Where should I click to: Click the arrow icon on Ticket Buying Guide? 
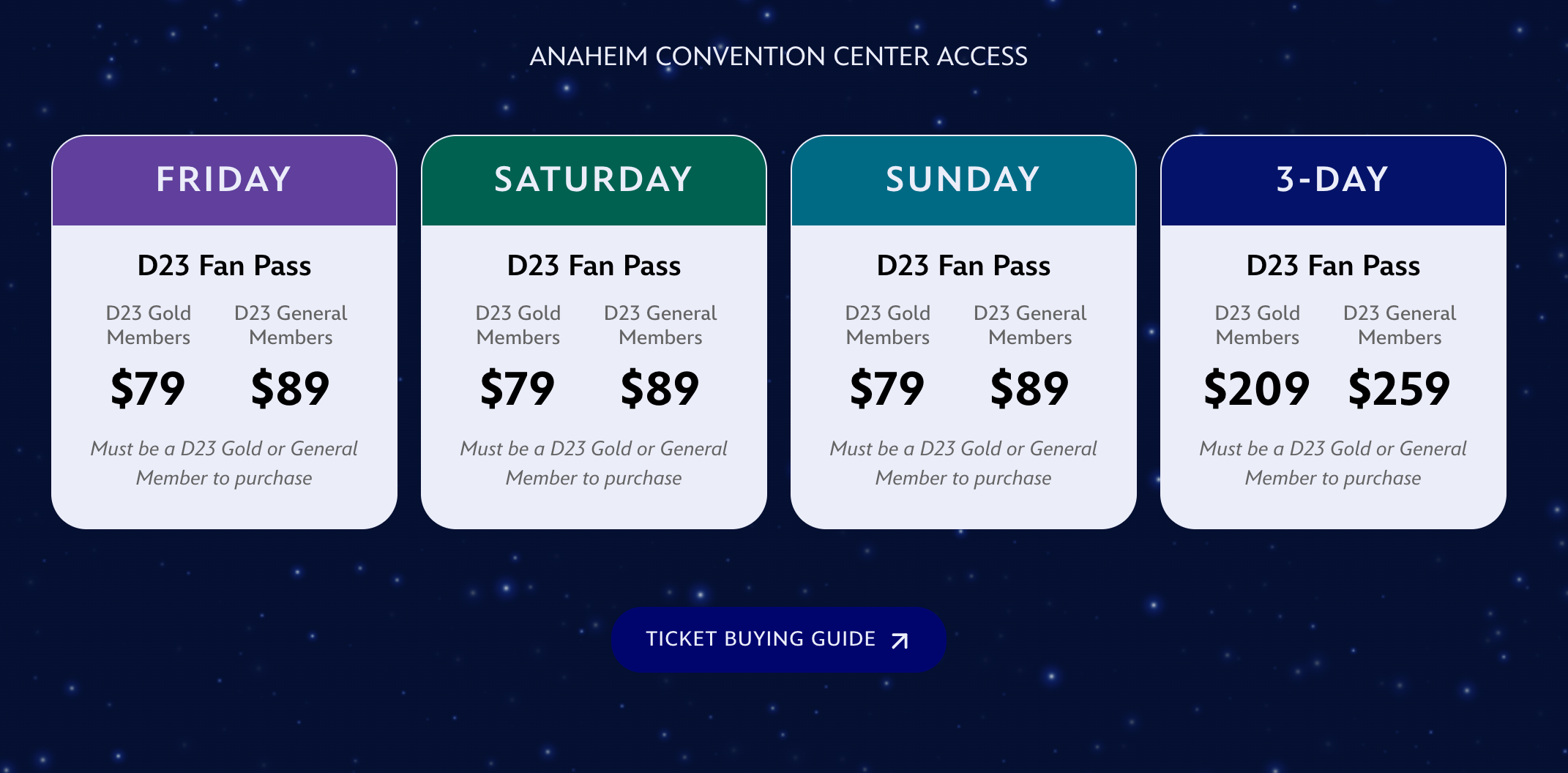point(900,641)
